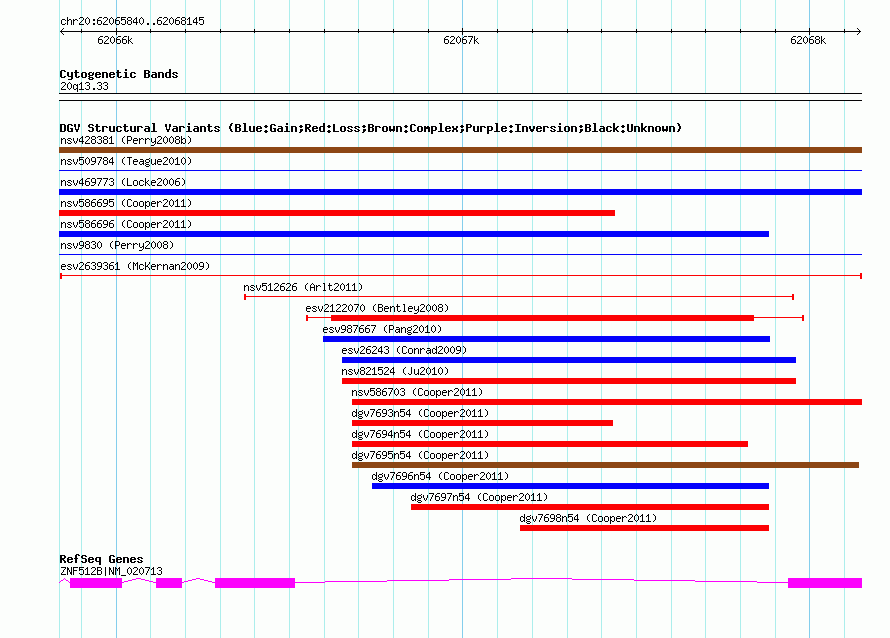The image size is (890, 638).
Task: Click the nsv428381 (Perry2008b) label
Action: 126,140
